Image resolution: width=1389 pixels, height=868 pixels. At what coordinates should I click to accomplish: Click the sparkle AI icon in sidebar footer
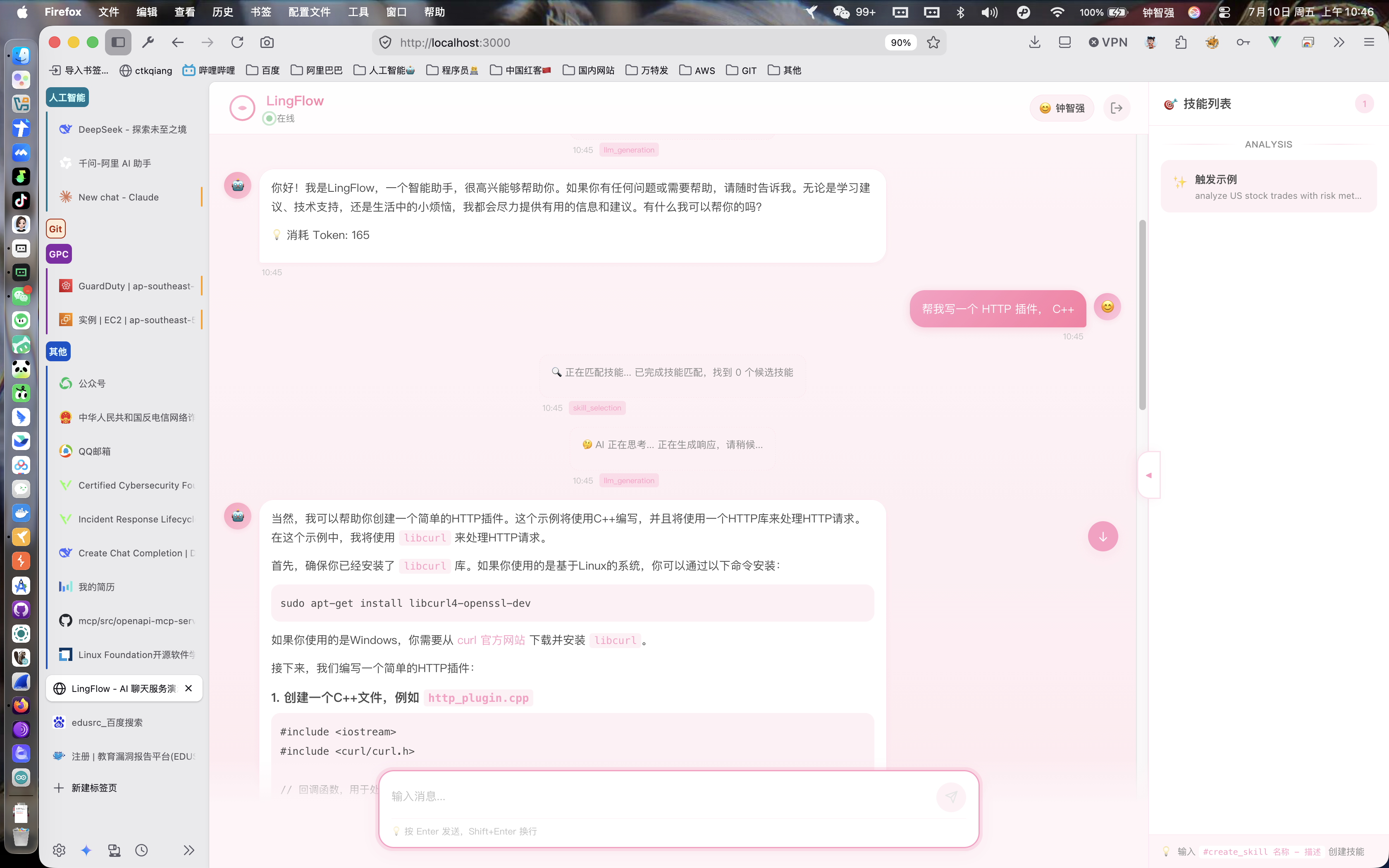pos(86,850)
